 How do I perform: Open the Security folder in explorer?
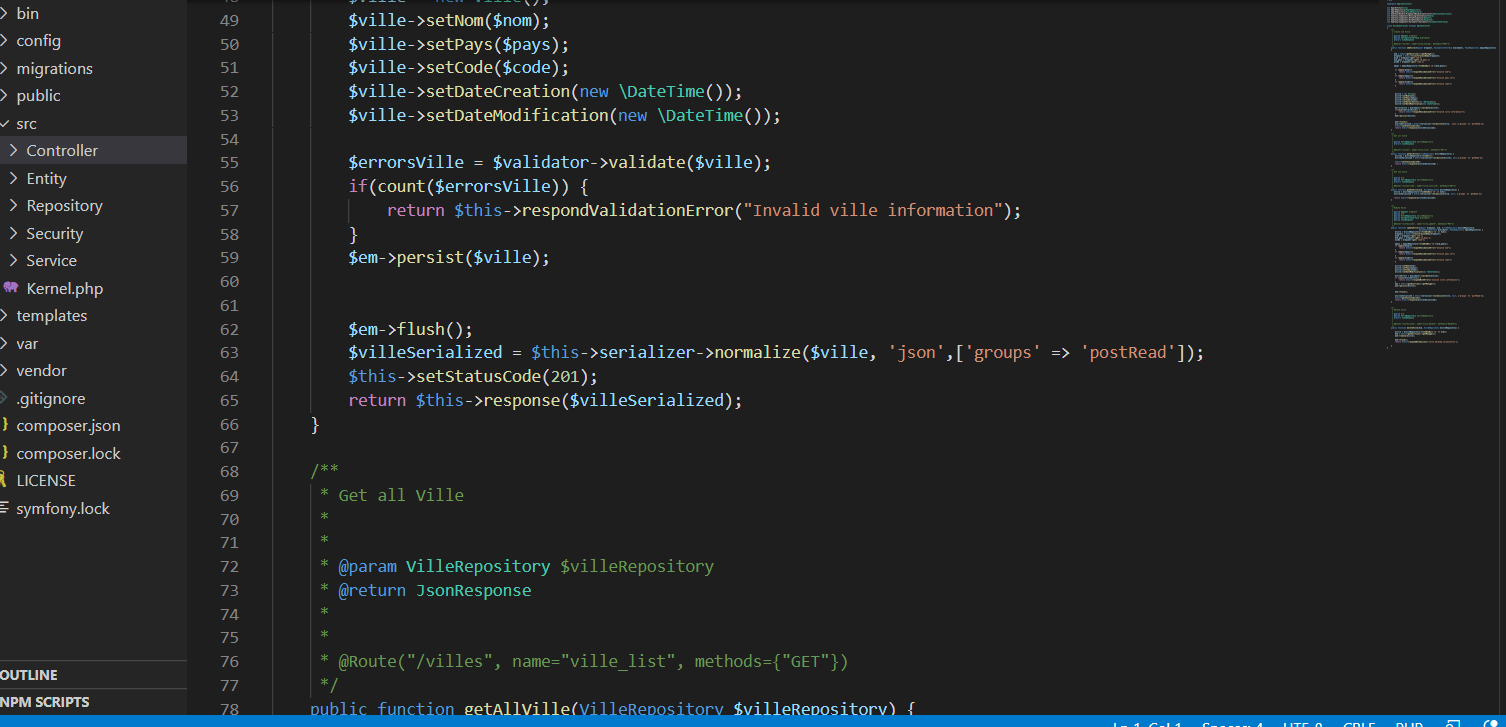click(54, 233)
